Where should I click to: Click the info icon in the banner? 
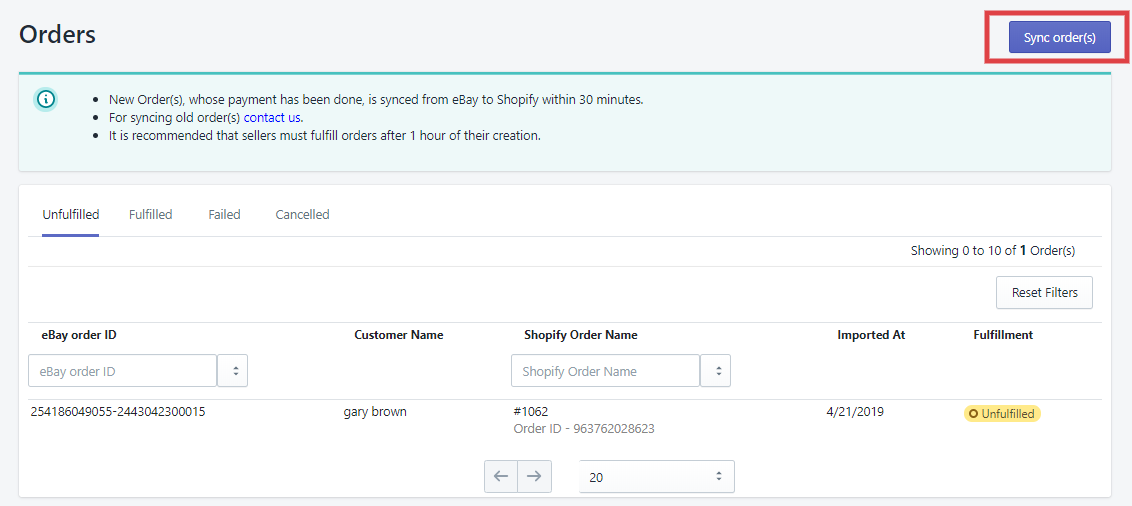pyautogui.click(x=46, y=99)
